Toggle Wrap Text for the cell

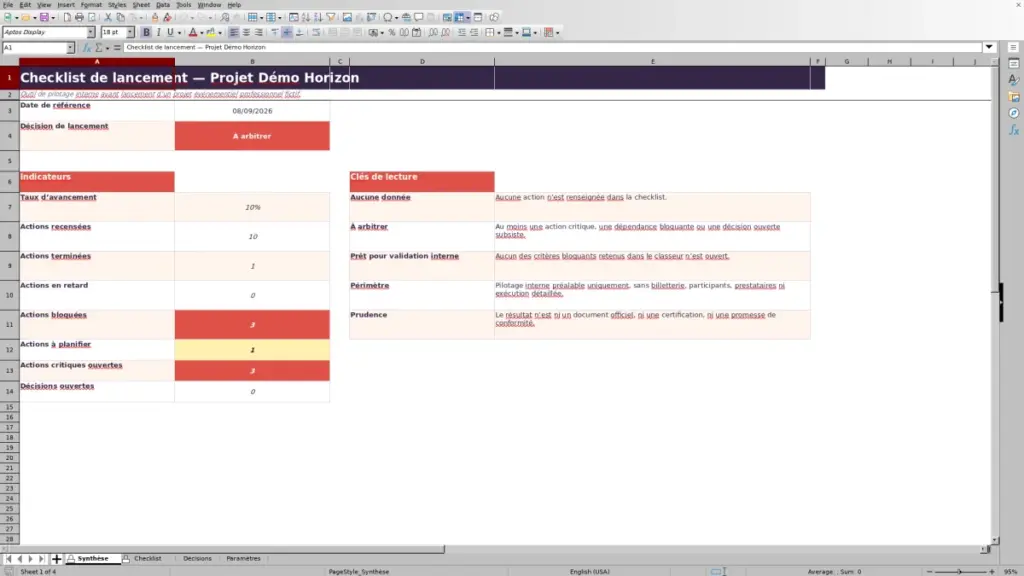(316, 33)
